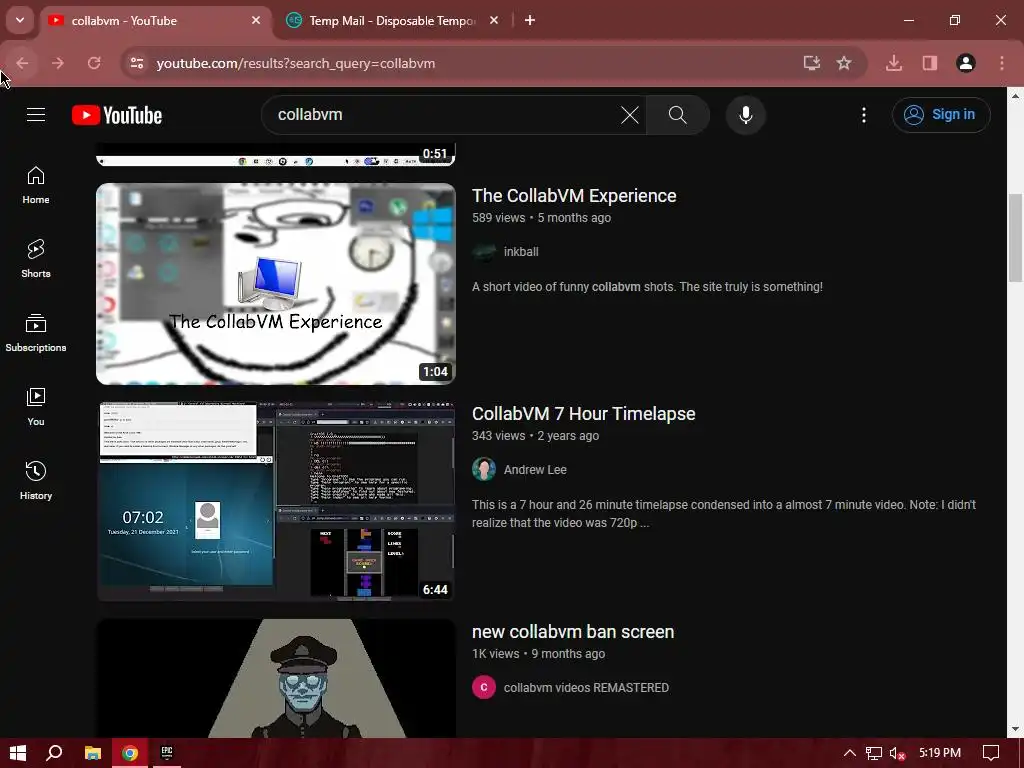
Task: Open Andrew Lee channel avatar
Action: [484, 470]
